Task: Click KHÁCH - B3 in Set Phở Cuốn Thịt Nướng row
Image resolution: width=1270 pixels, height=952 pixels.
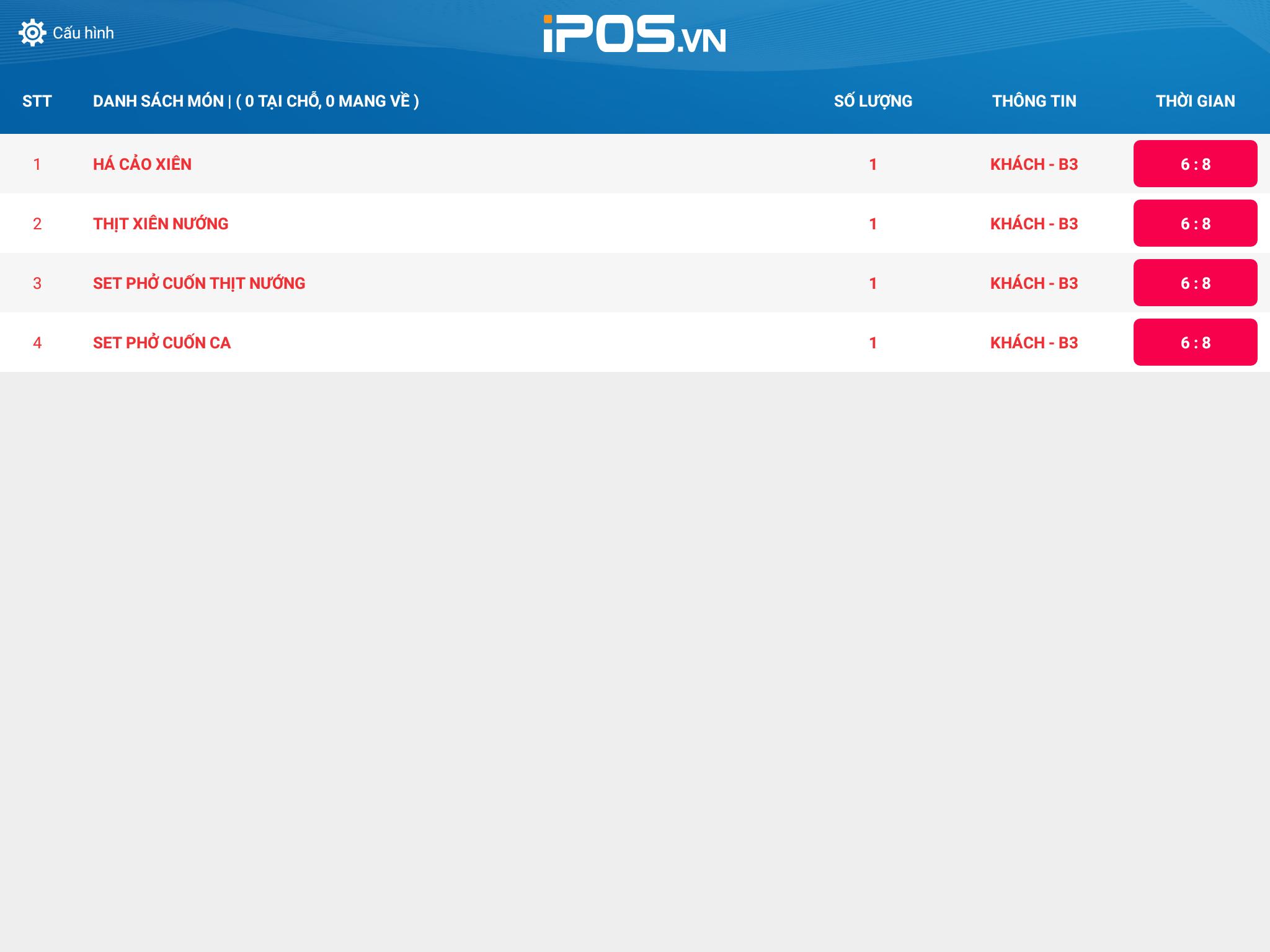Action: point(1034,283)
